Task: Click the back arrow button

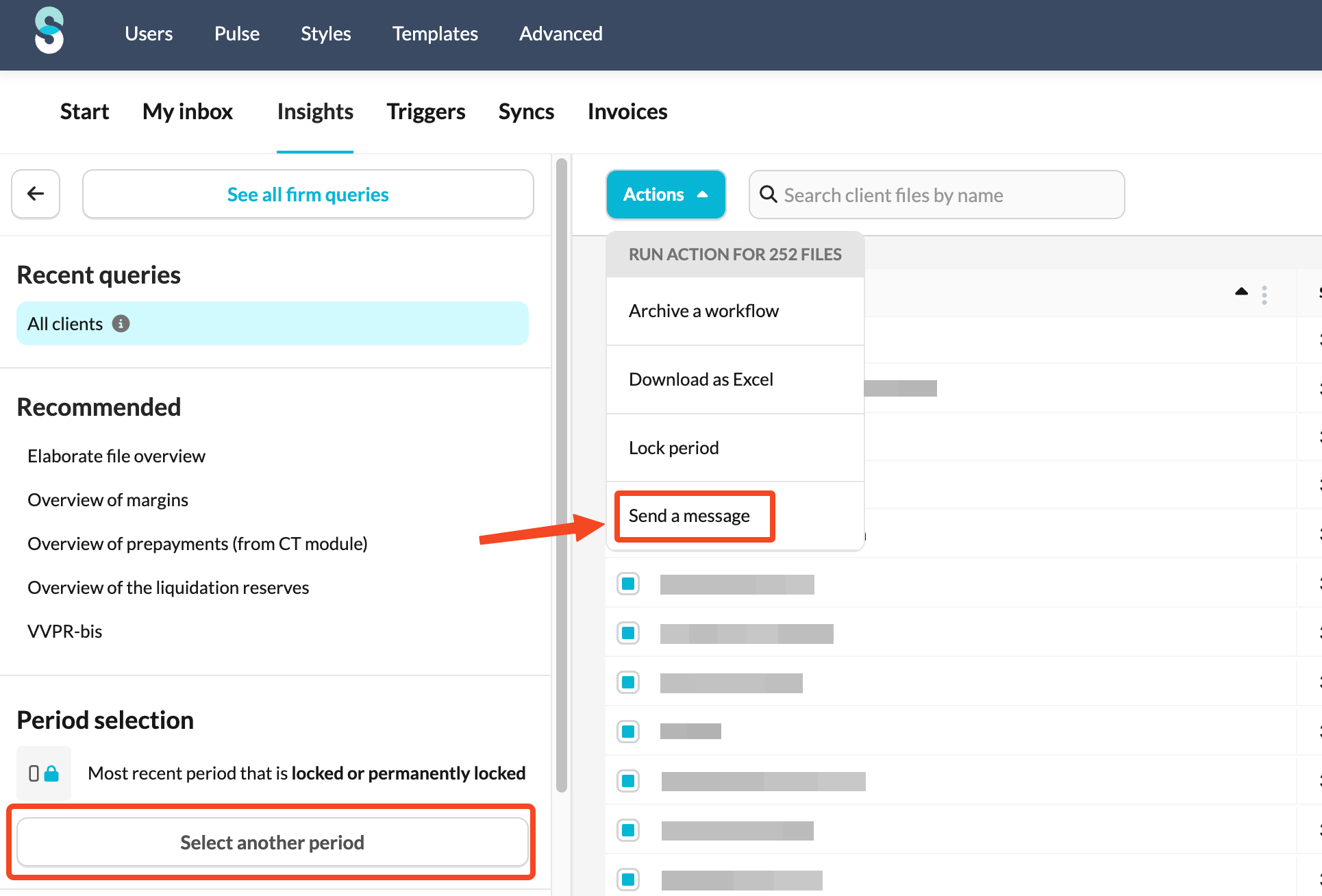Action: click(36, 194)
